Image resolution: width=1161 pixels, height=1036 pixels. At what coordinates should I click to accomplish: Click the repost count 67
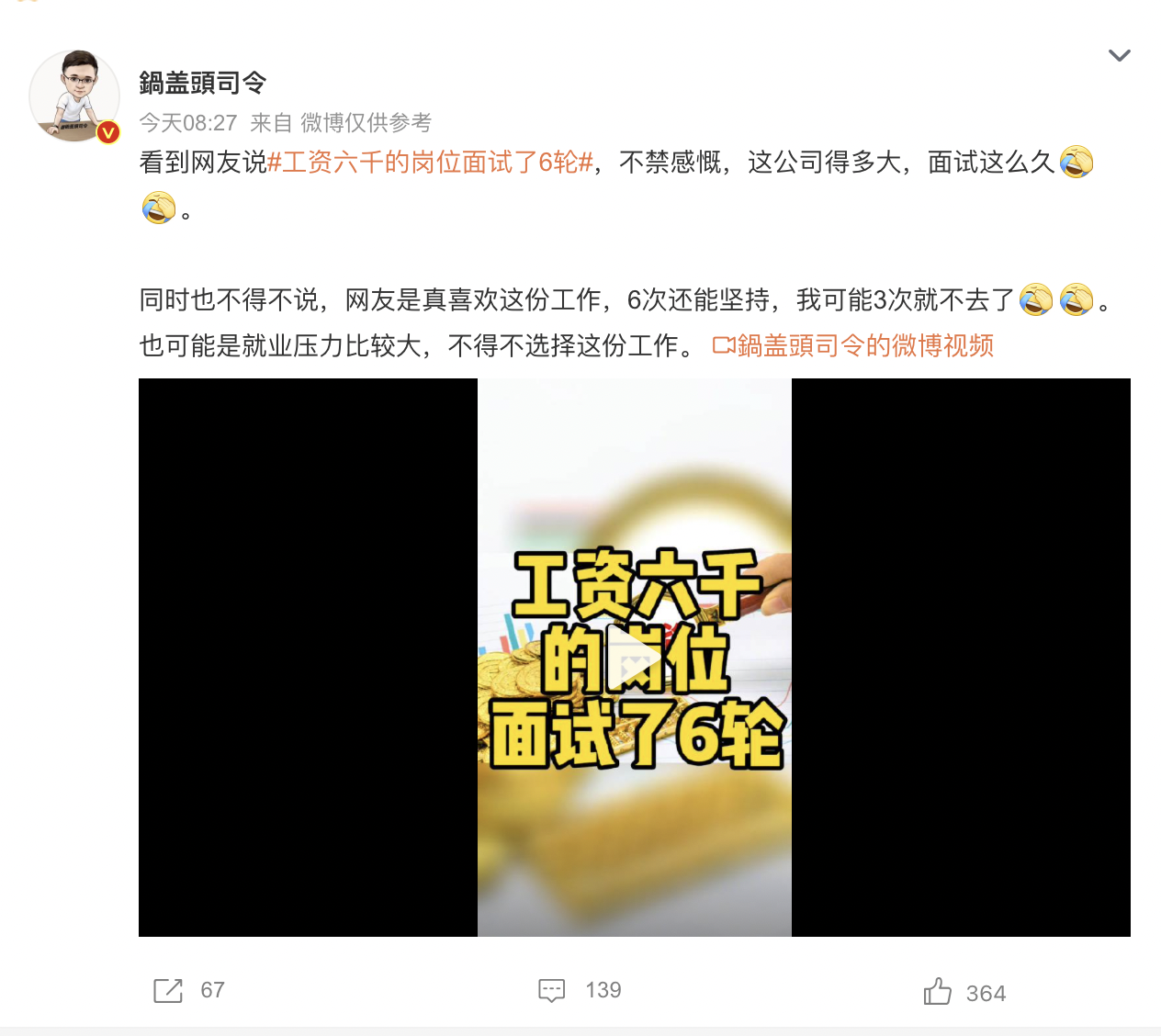point(213,990)
